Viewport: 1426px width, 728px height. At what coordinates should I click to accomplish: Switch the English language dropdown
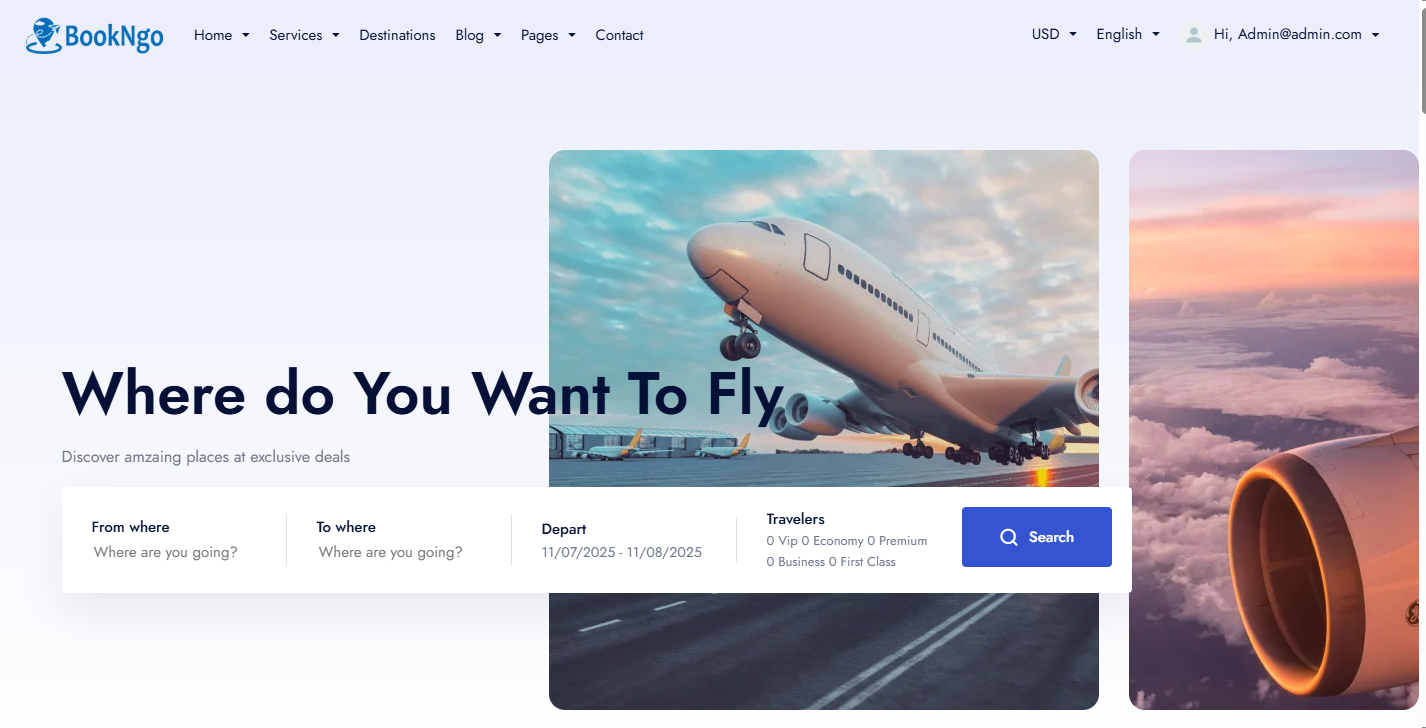point(1128,34)
